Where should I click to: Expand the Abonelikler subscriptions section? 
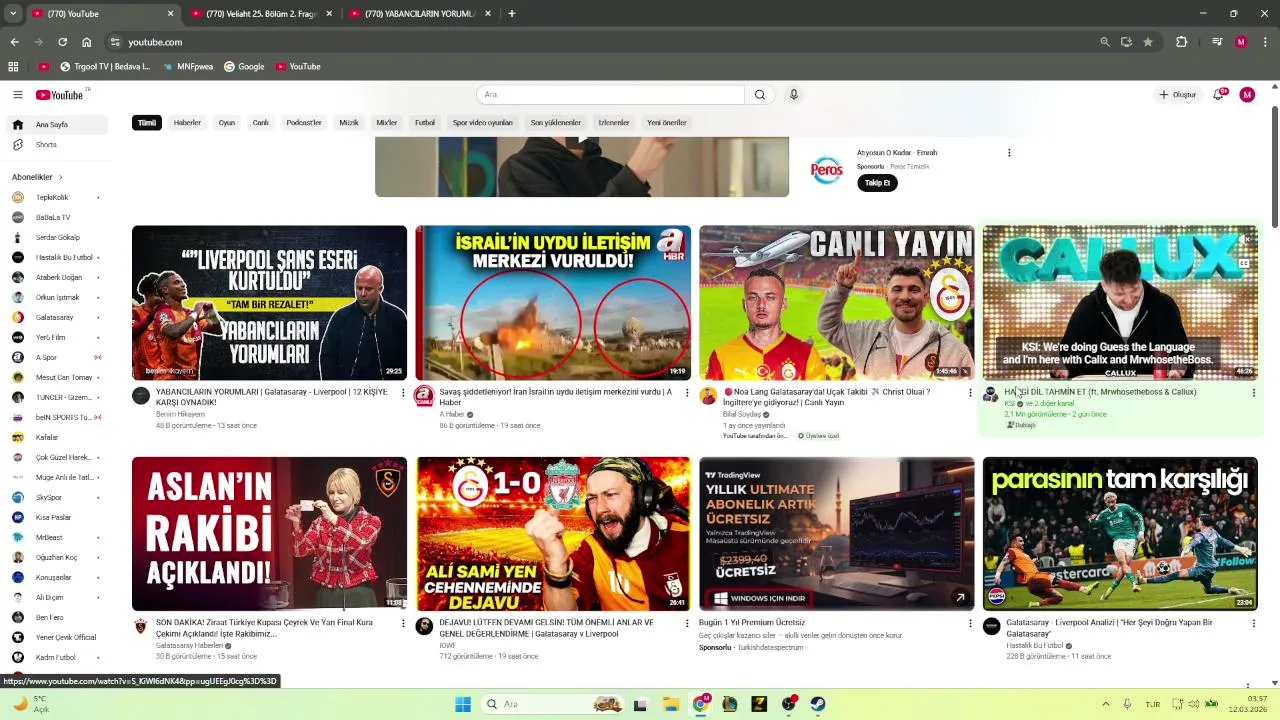(37, 177)
